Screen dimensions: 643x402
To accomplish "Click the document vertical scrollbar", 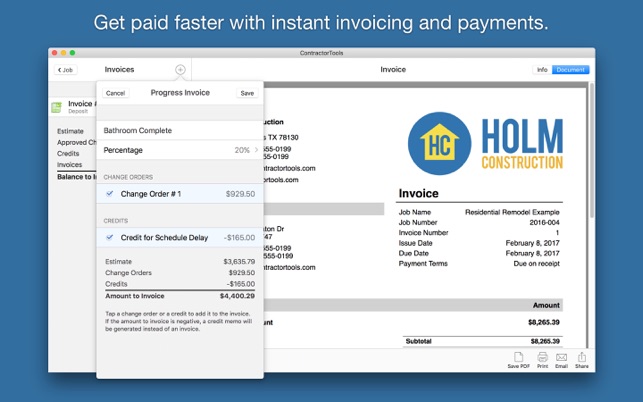I will pos(592,150).
